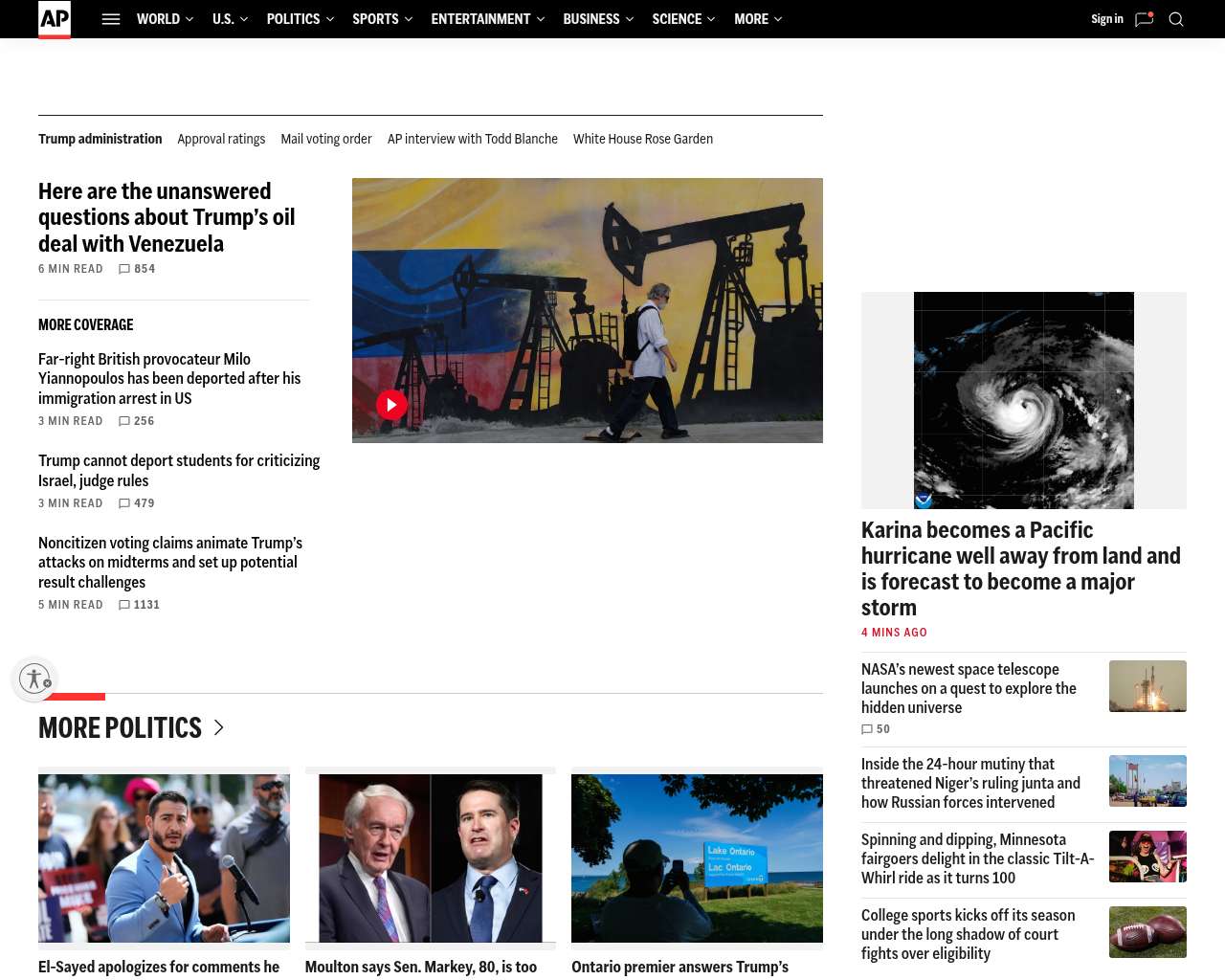
Task: Open the Karina Pacific hurricane headline
Action: tap(1021, 569)
